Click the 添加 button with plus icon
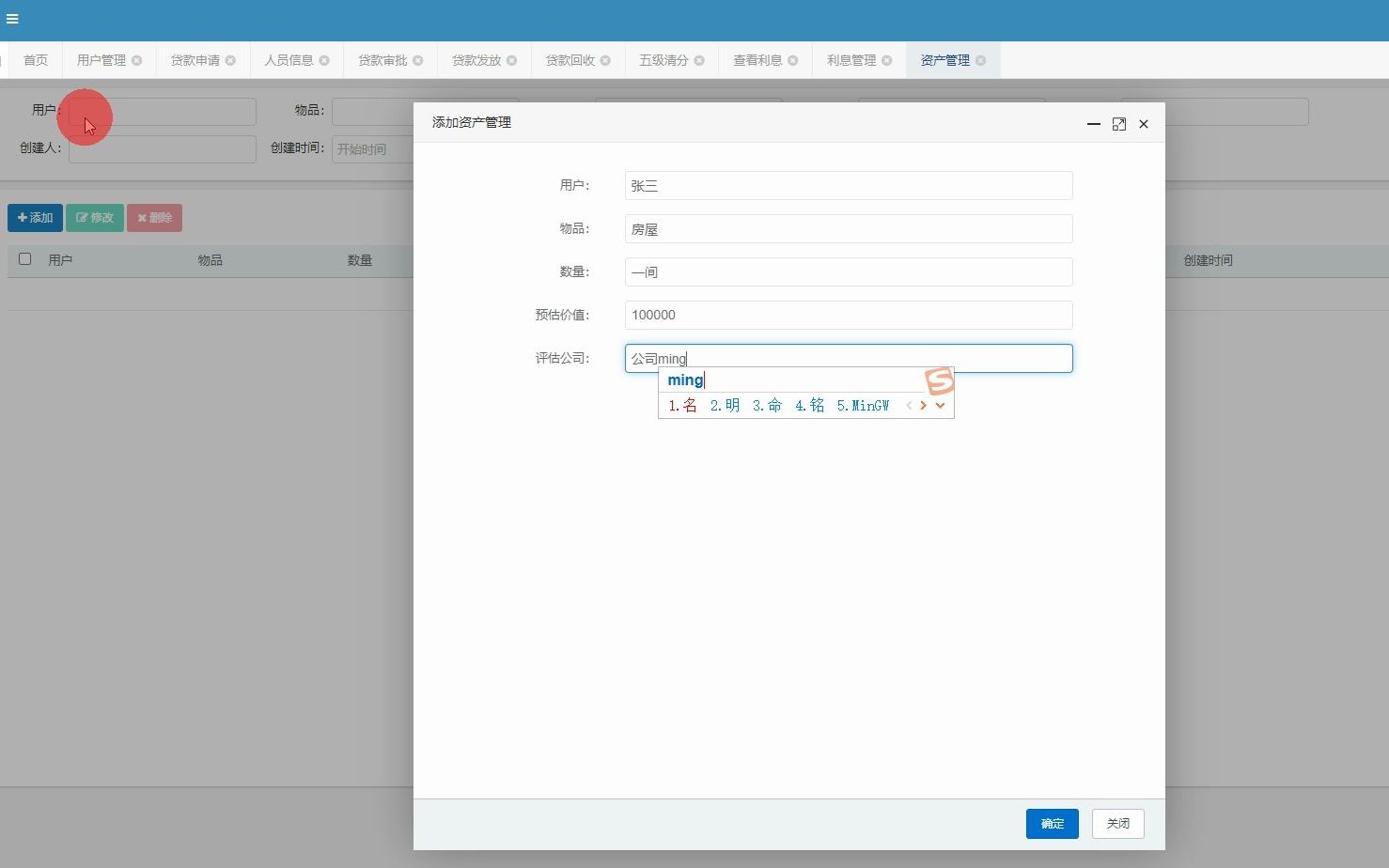1389x868 pixels. coord(35,217)
